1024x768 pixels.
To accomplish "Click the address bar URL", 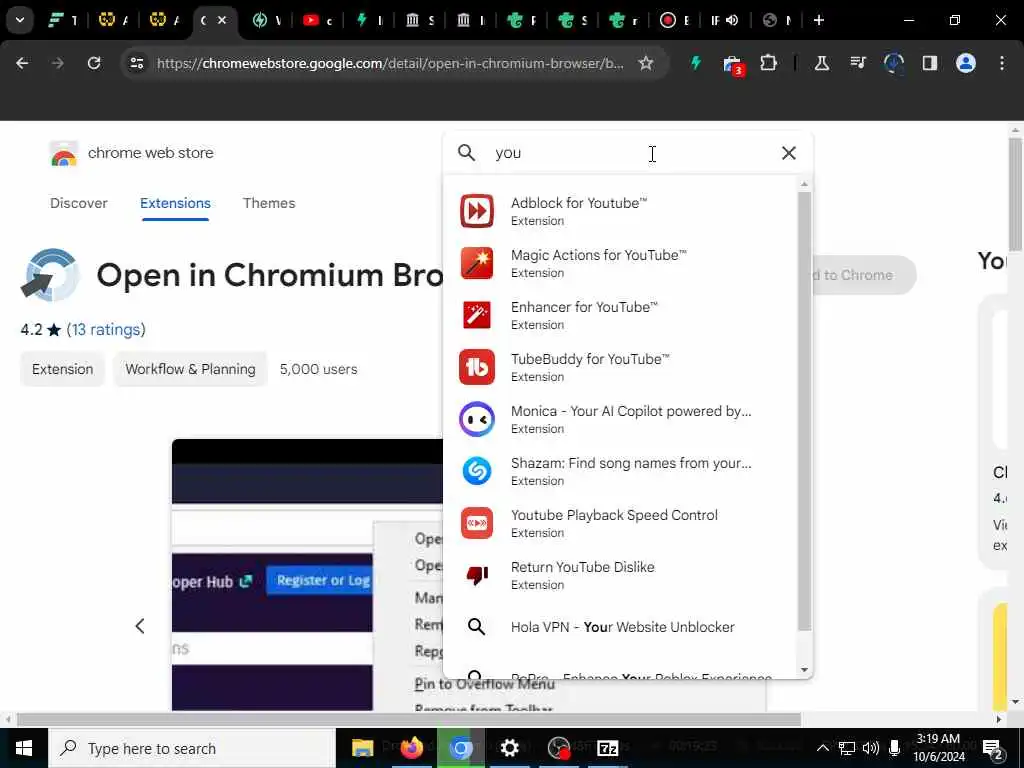I will pos(390,63).
